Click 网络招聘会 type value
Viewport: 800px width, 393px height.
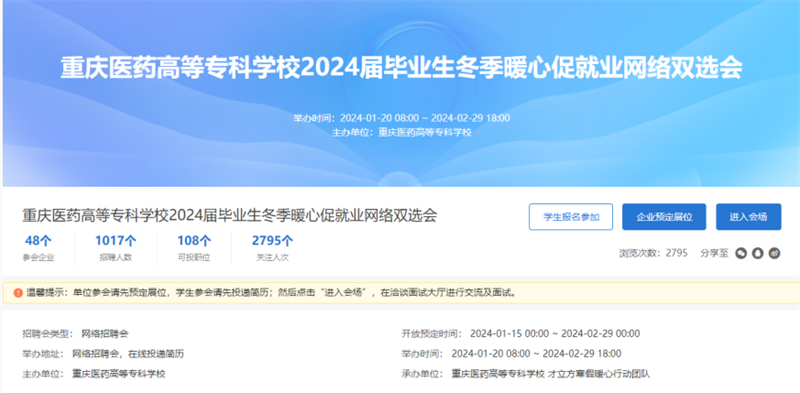(x=105, y=334)
